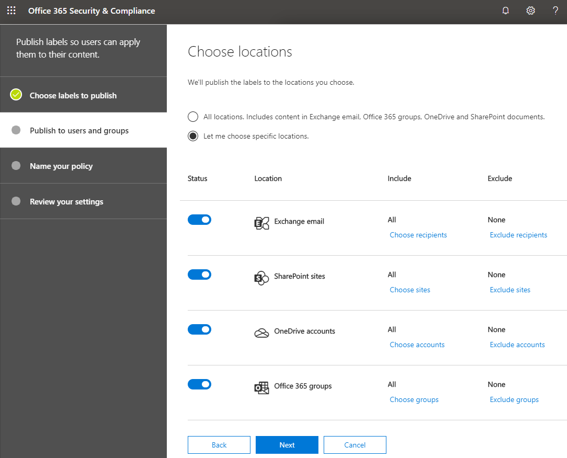Click the SharePoint sites icon
Image resolution: width=567 pixels, height=458 pixels.
[261, 278]
